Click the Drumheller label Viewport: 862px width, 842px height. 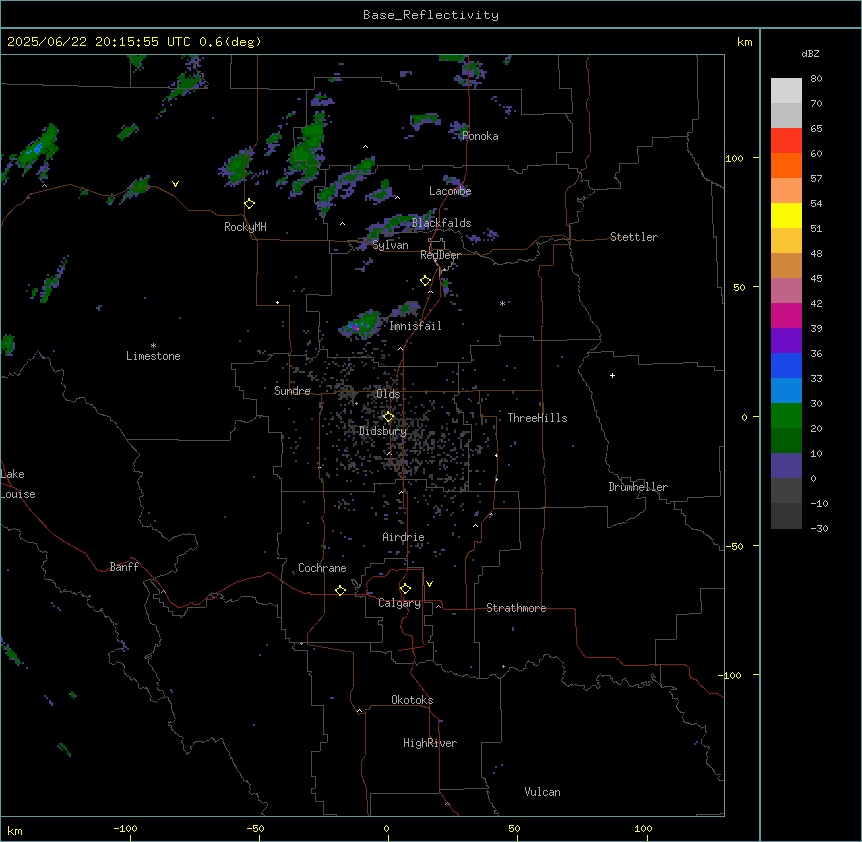coord(638,487)
